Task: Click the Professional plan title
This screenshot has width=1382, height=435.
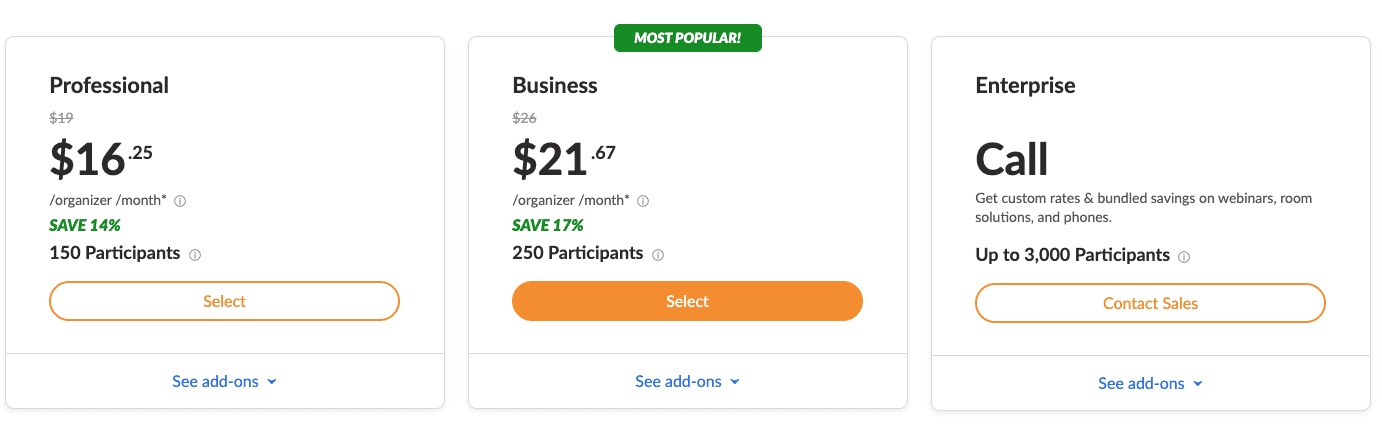Action: click(x=109, y=85)
